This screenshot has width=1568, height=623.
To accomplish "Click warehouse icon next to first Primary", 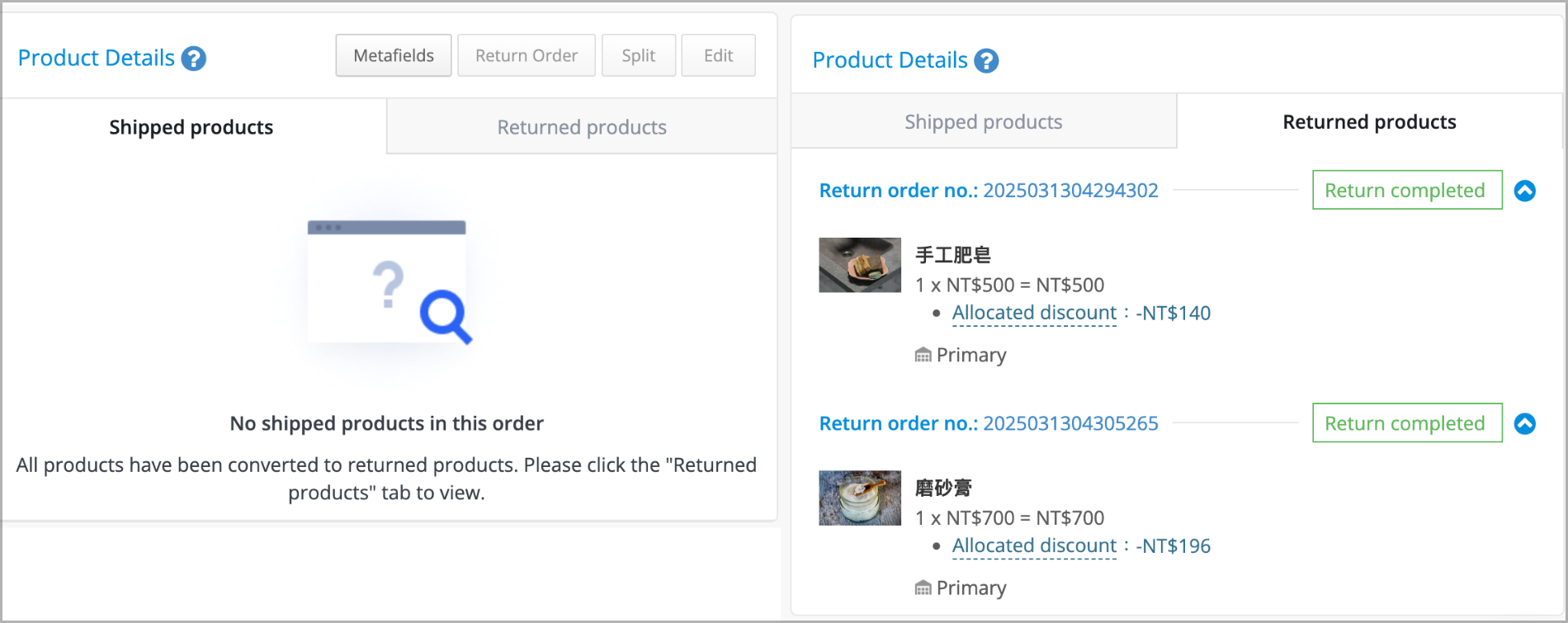I will click(x=923, y=355).
